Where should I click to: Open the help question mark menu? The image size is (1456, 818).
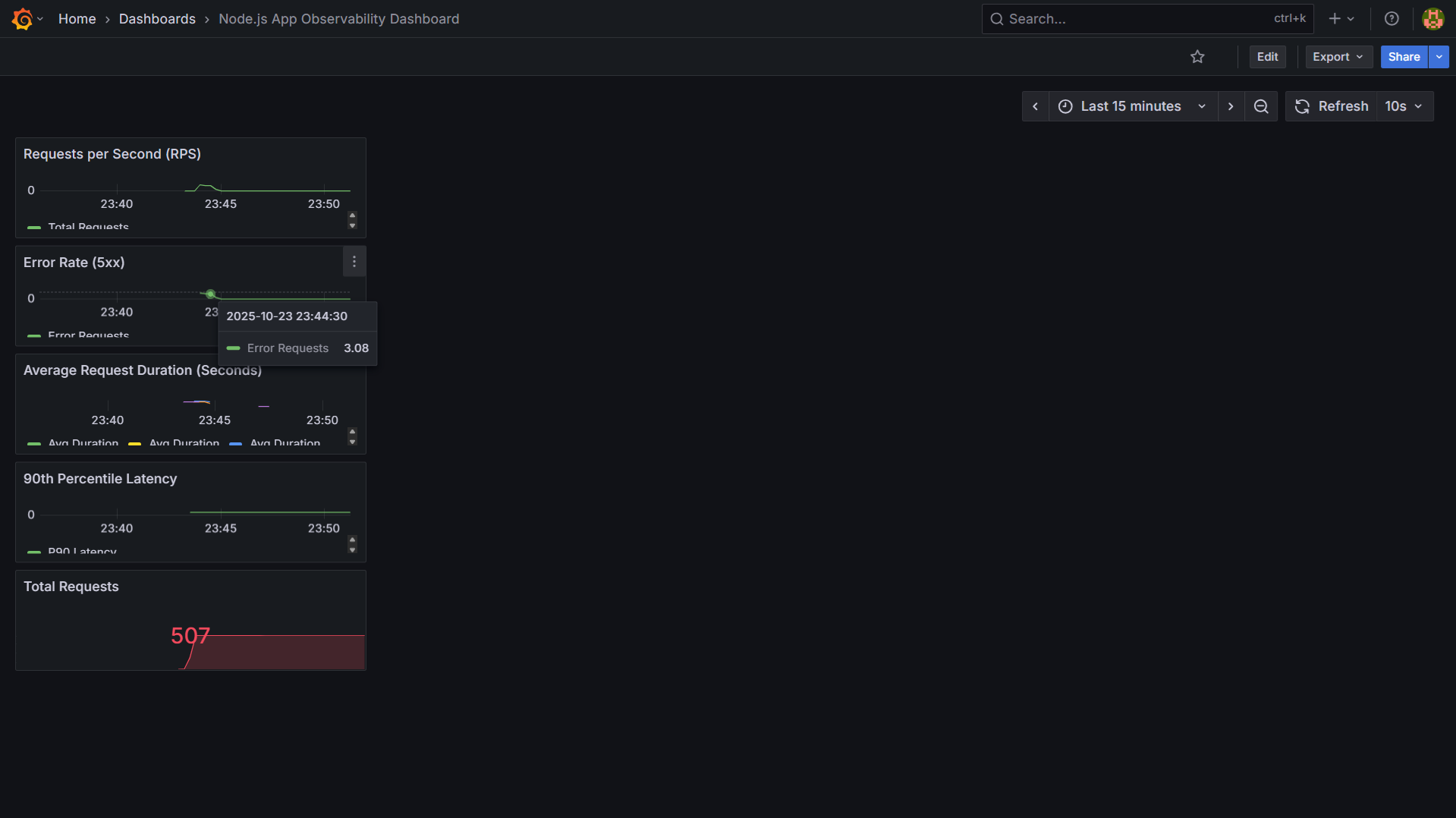1392,19
